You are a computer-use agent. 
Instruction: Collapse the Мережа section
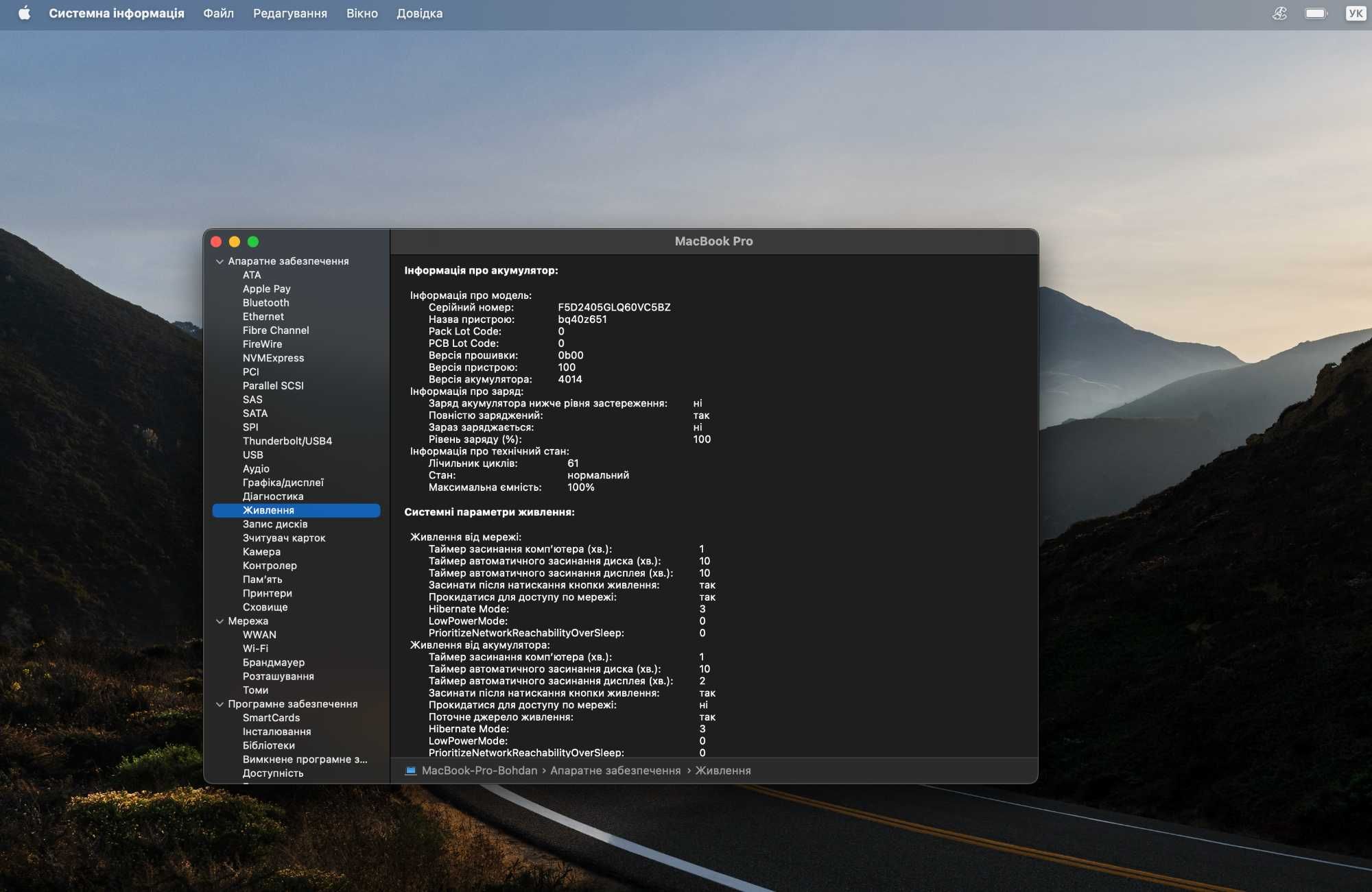(220, 621)
